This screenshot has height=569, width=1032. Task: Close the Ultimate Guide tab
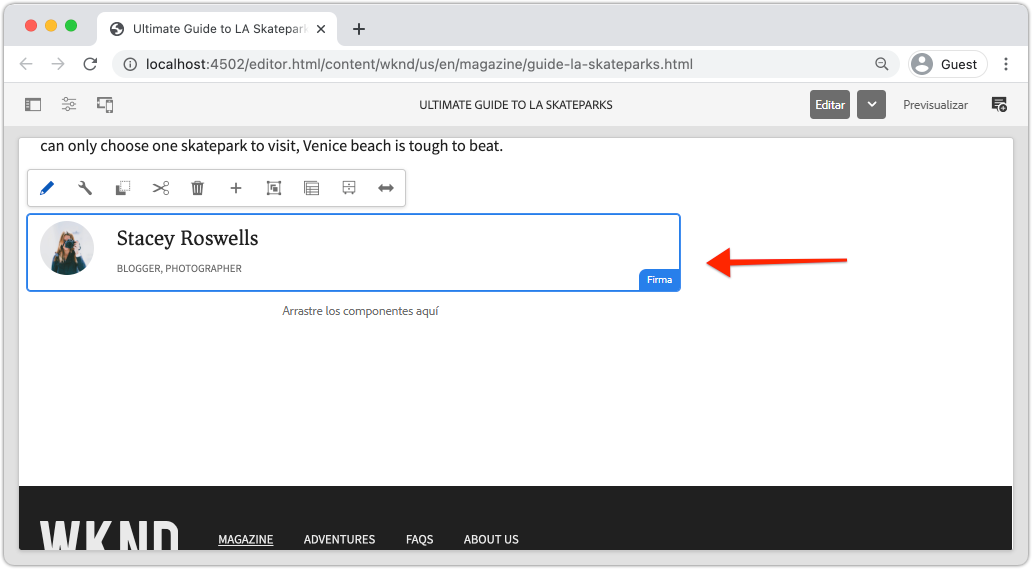pyautogui.click(x=321, y=29)
